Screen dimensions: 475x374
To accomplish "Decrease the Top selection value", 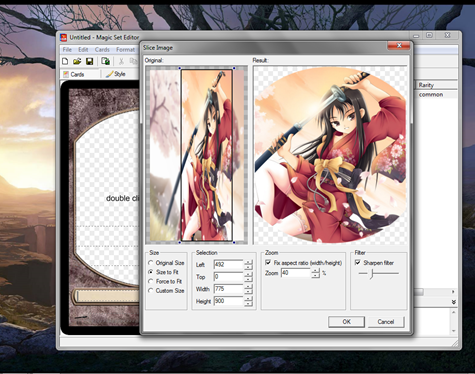I will coord(248,279).
